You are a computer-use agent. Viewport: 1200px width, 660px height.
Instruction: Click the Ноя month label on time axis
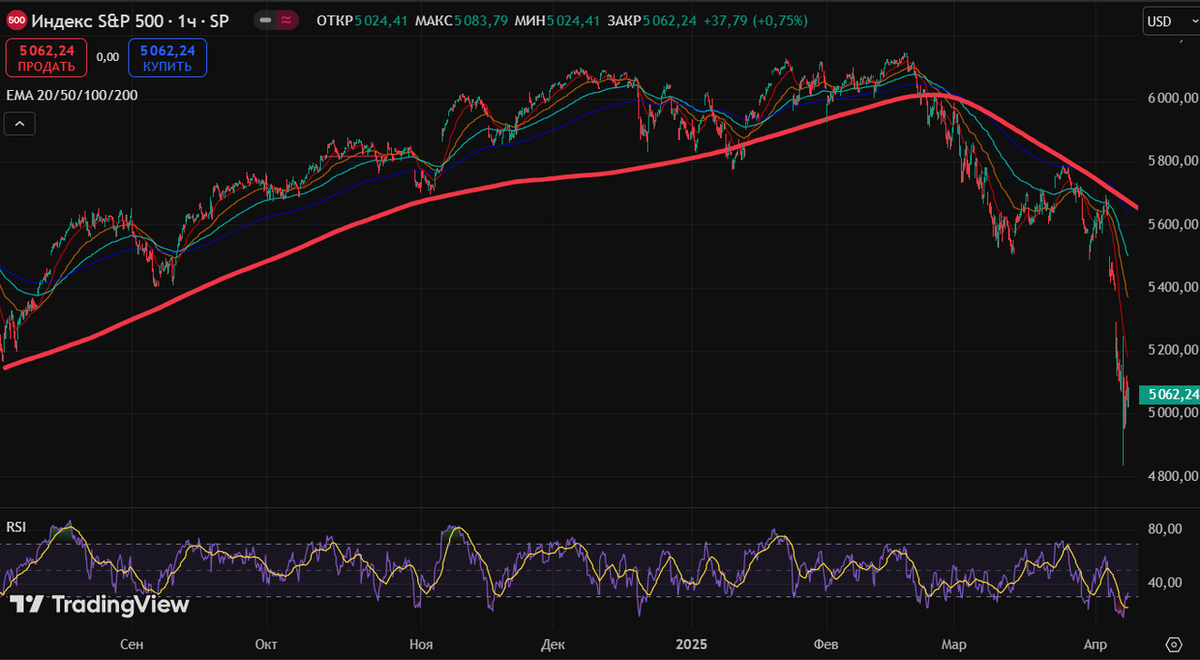click(x=421, y=644)
